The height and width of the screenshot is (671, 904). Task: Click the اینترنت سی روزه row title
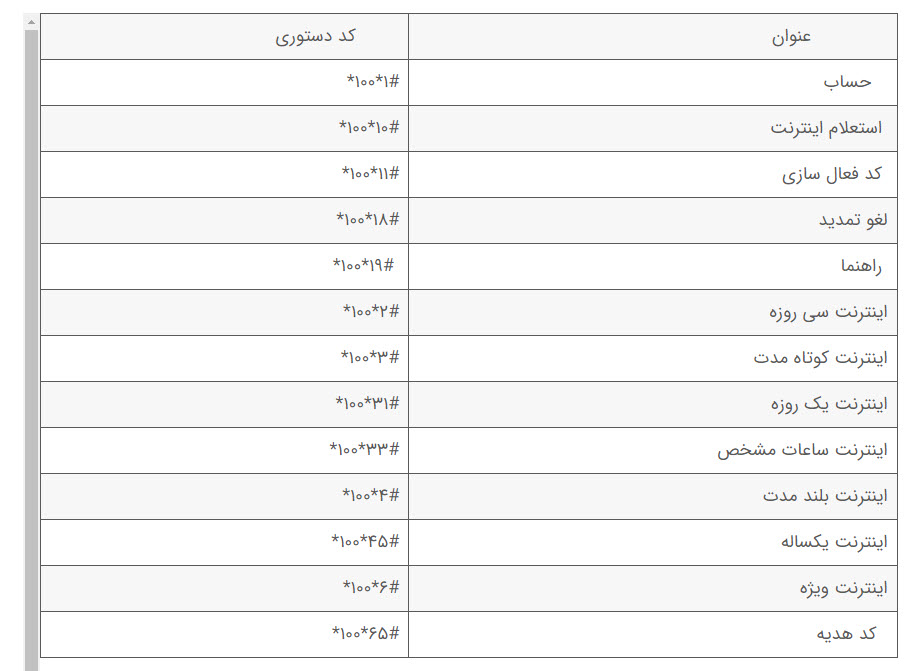click(x=828, y=312)
